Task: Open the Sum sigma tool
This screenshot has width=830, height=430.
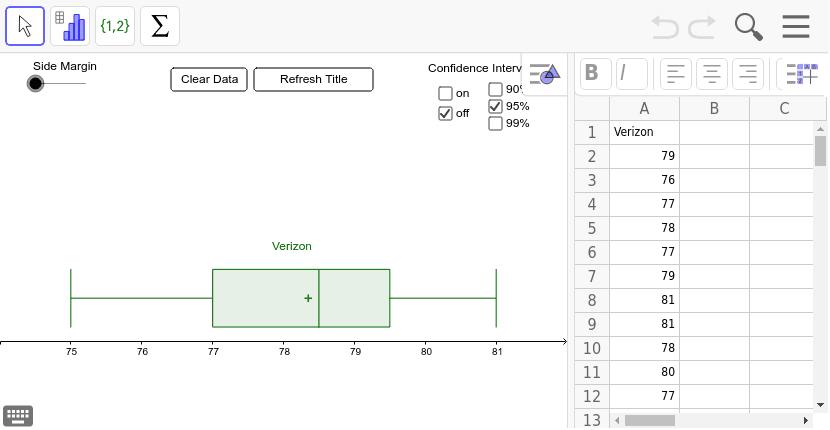Action: 160,26
